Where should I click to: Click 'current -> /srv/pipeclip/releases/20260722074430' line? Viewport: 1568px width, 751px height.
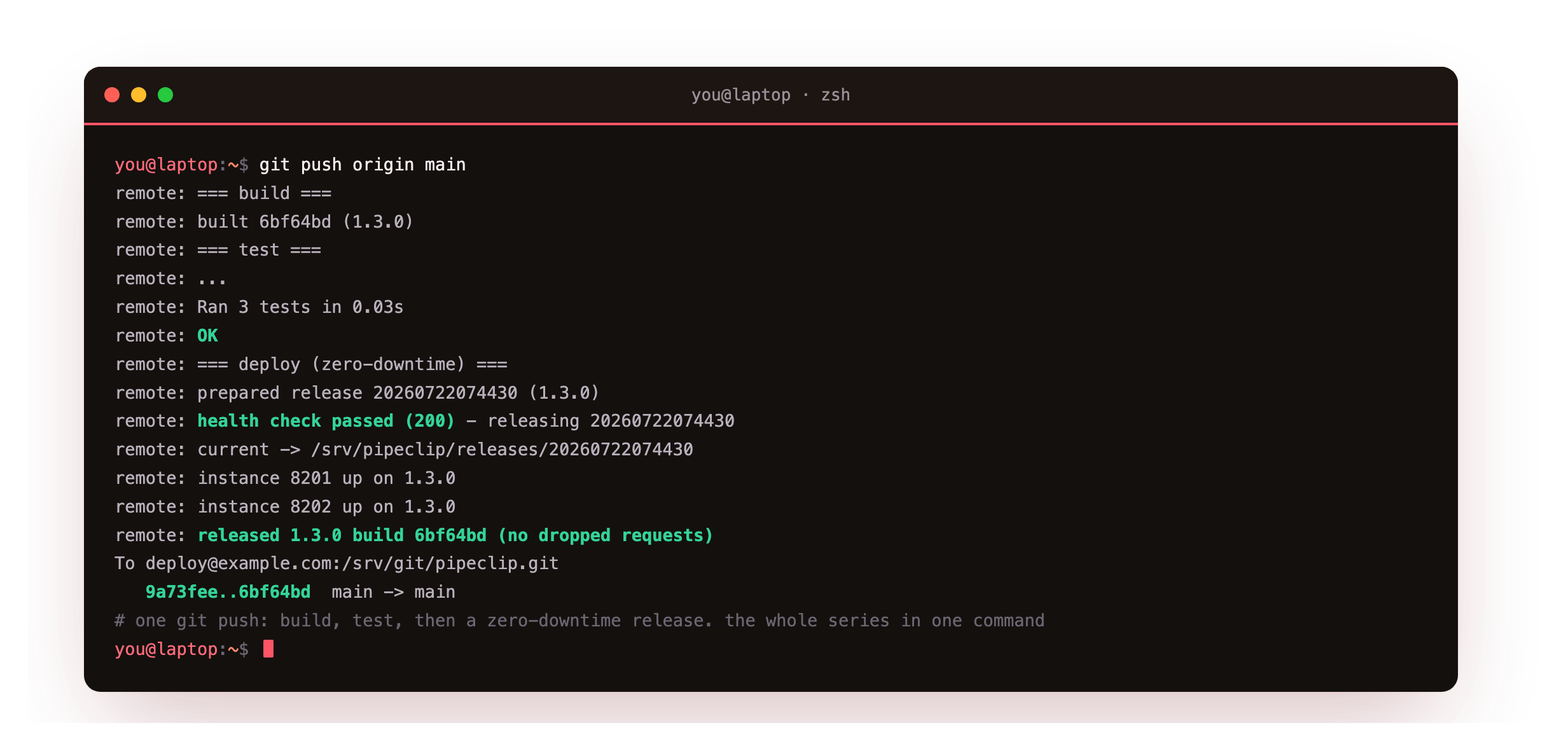coord(445,450)
